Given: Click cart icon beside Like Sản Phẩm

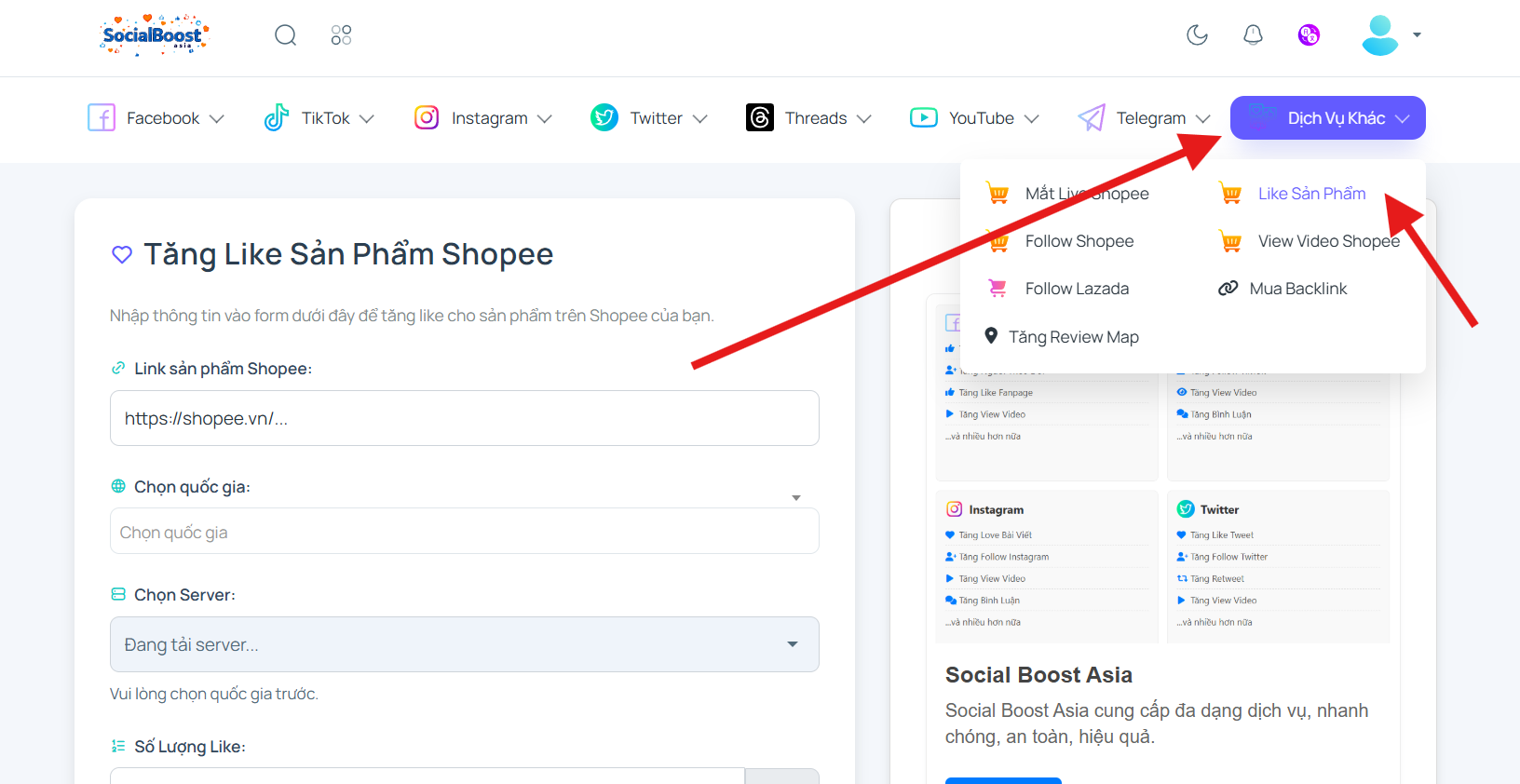Looking at the screenshot, I should [1230, 194].
